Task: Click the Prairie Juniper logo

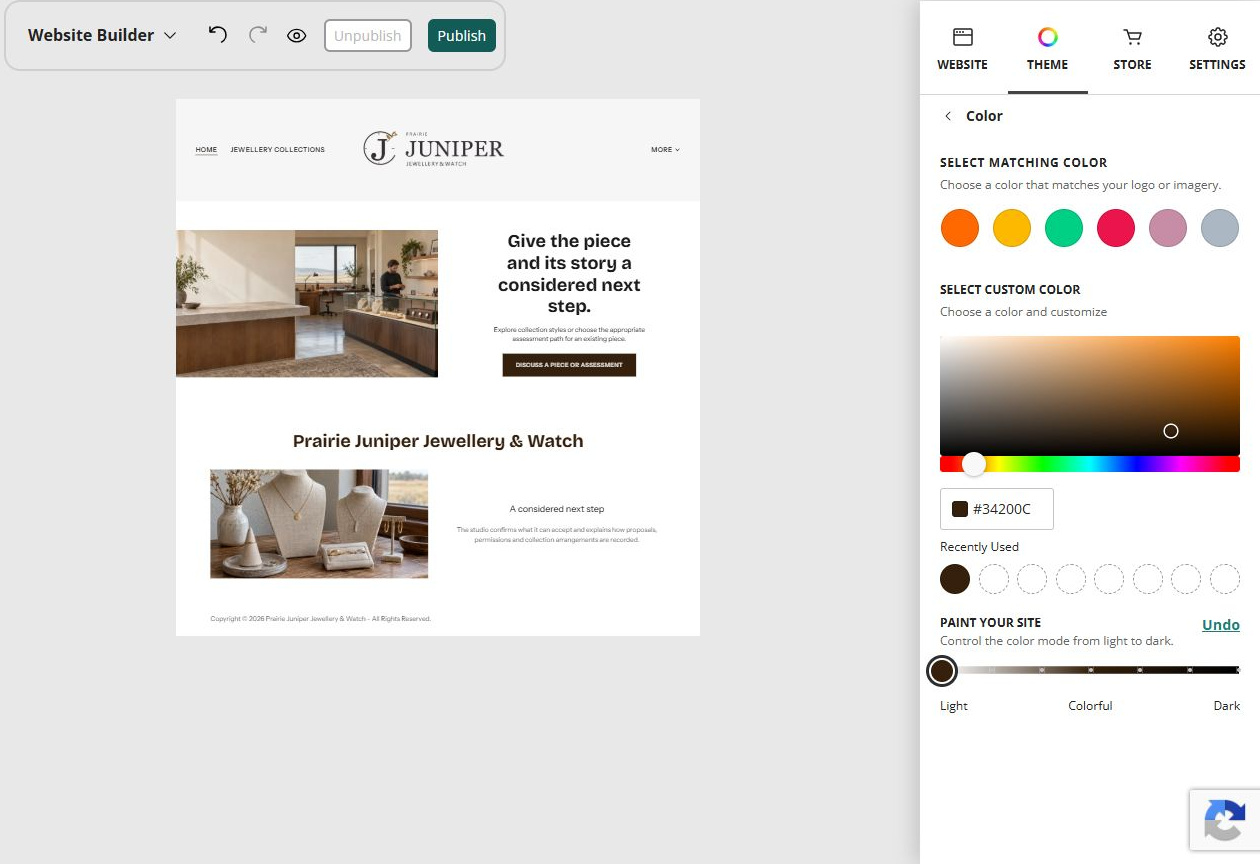Action: click(434, 149)
